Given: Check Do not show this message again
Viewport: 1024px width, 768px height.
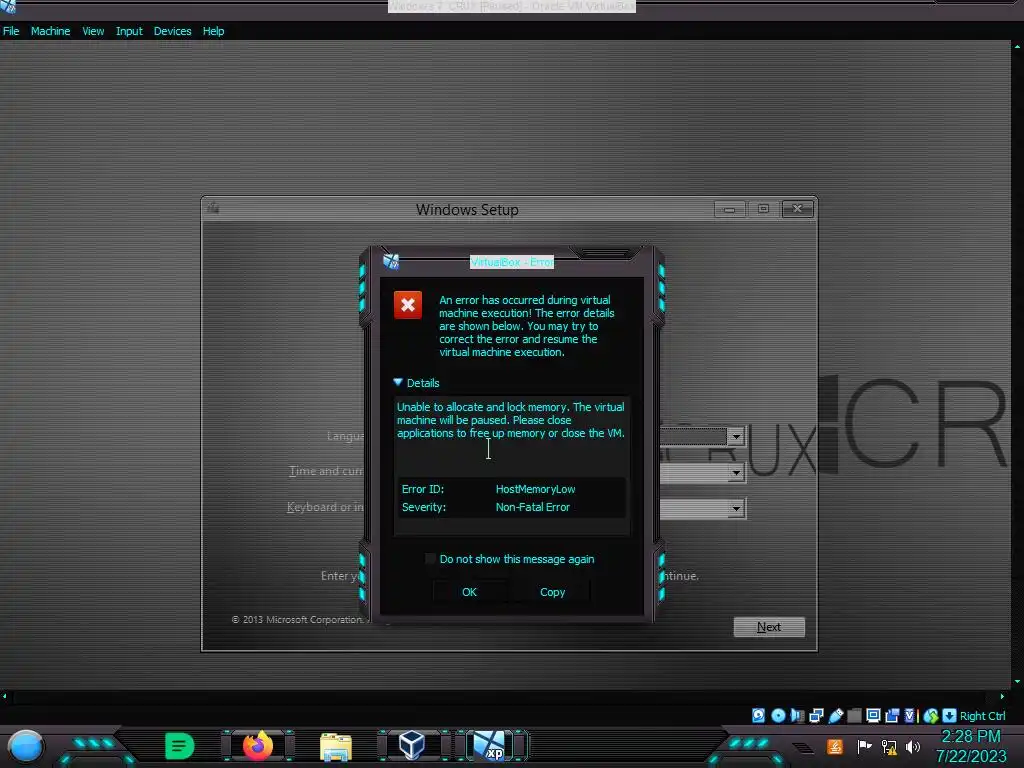Looking at the screenshot, I should 430,558.
